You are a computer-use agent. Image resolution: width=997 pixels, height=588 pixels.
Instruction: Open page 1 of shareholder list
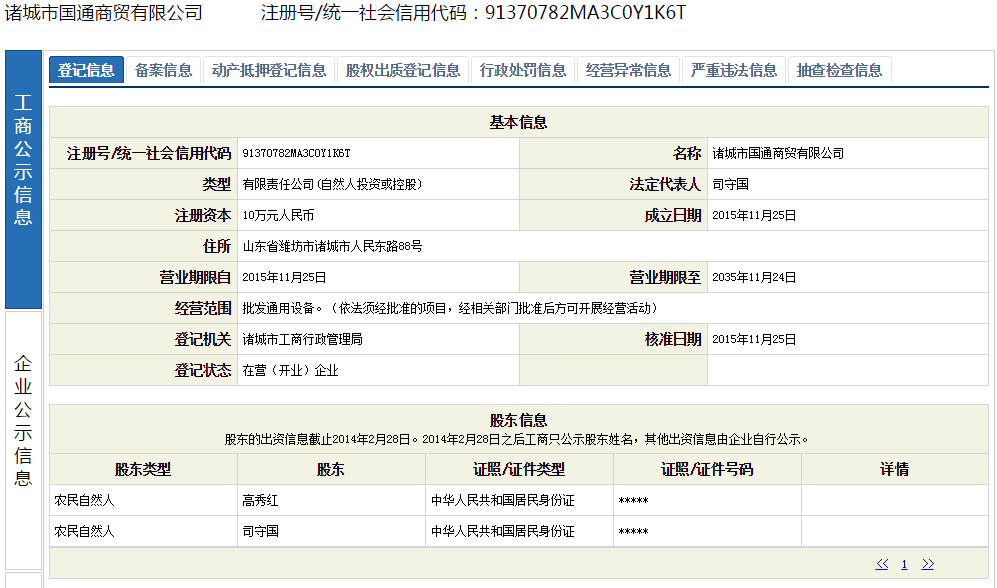(x=904, y=564)
